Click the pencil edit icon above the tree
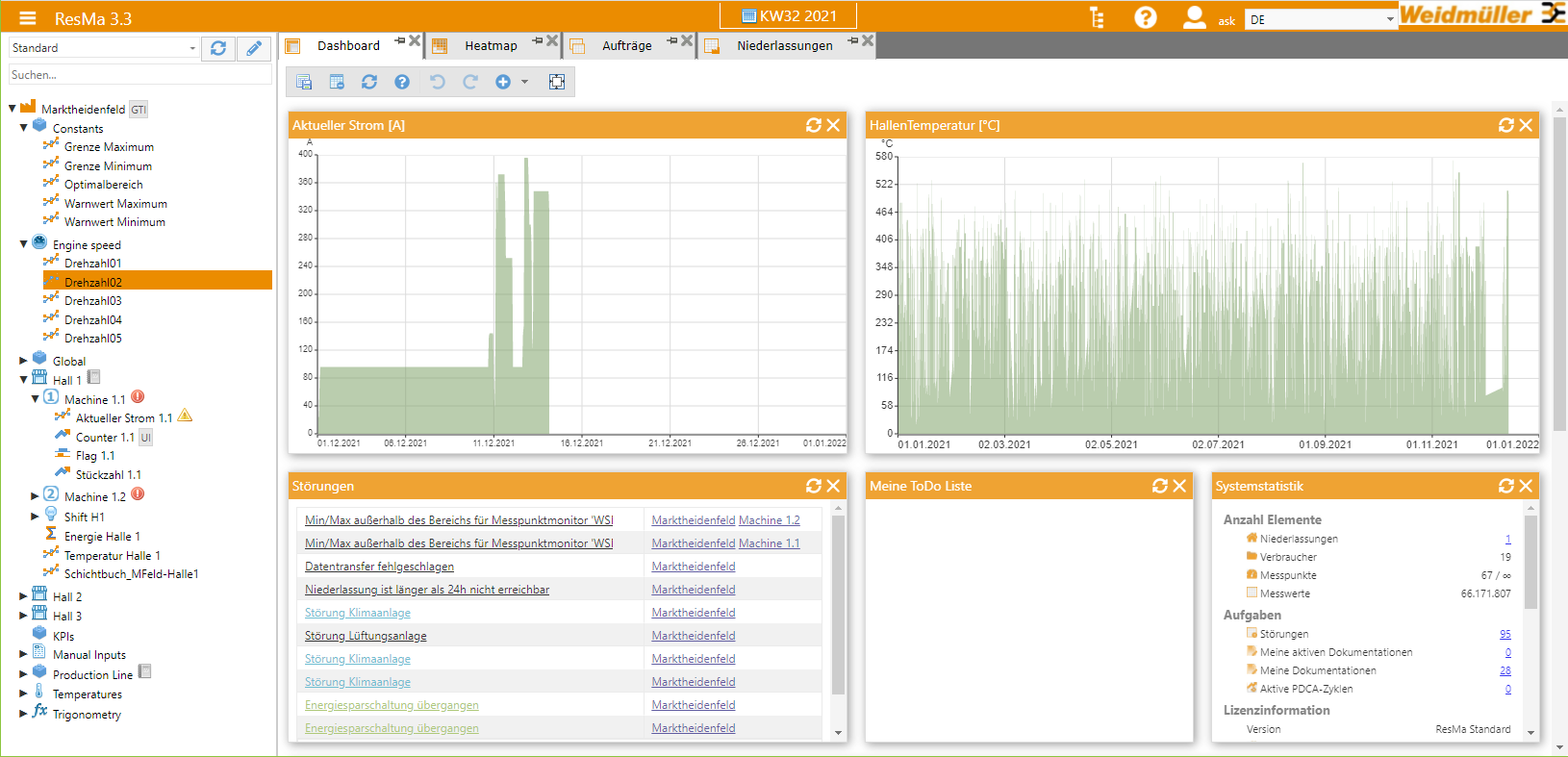 (254, 48)
